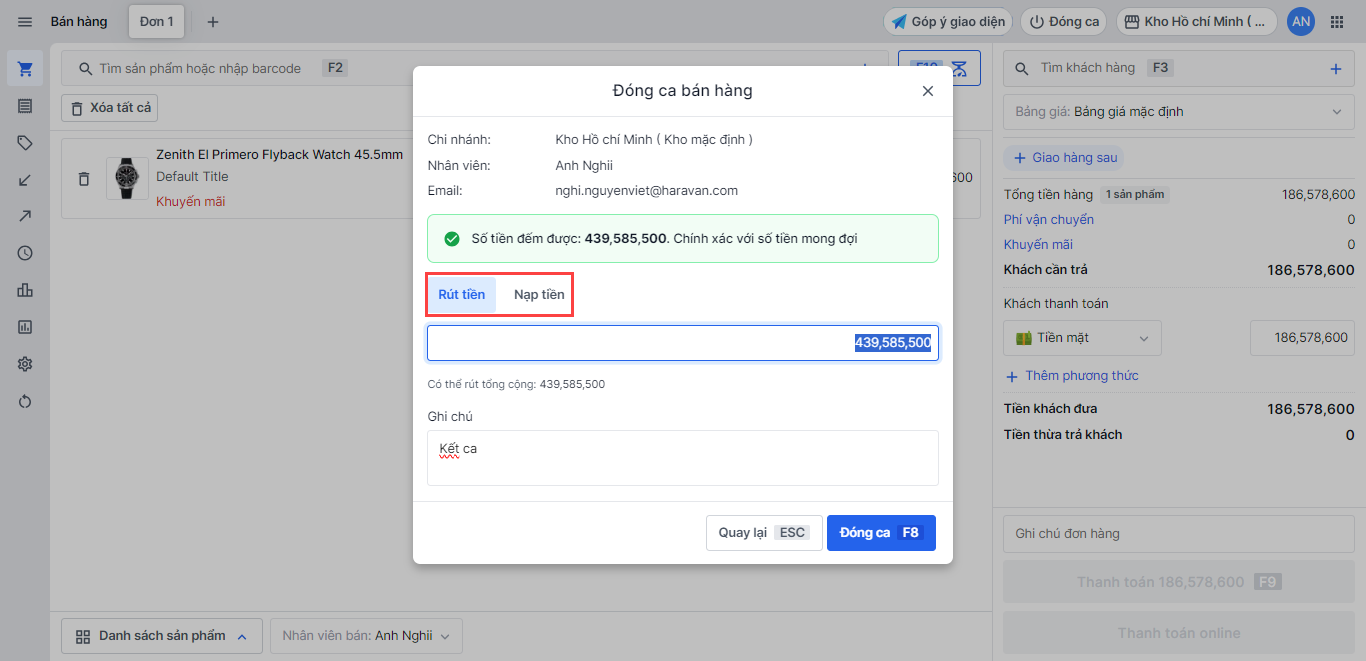Screen dimensions: 1366x661
Task: Click the price tag sidebar icon
Action: coord(25,143)
